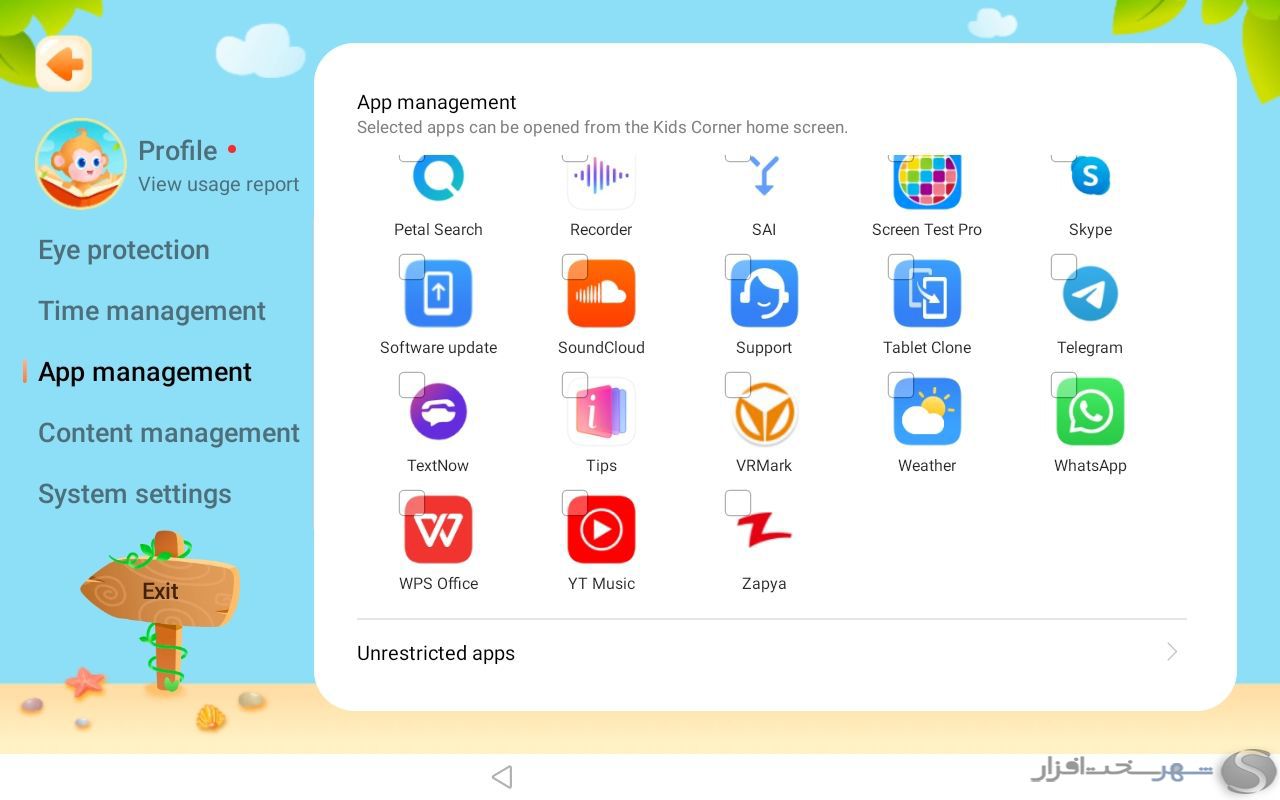Select the Tablet Clone checkbox
This screenshot has height=800, width=1280.
click(x=900, y=267)
